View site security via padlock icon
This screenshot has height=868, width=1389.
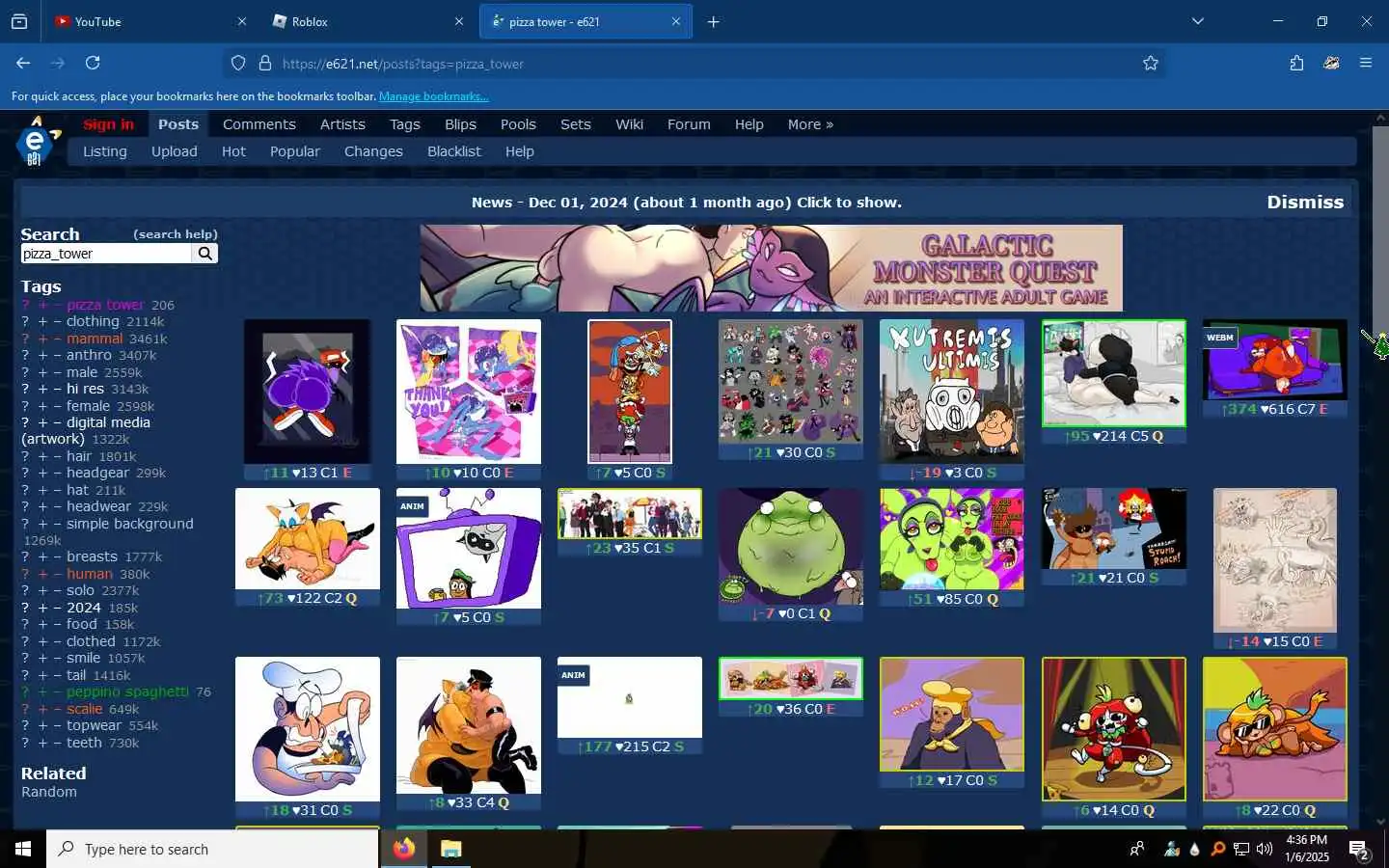265,64
